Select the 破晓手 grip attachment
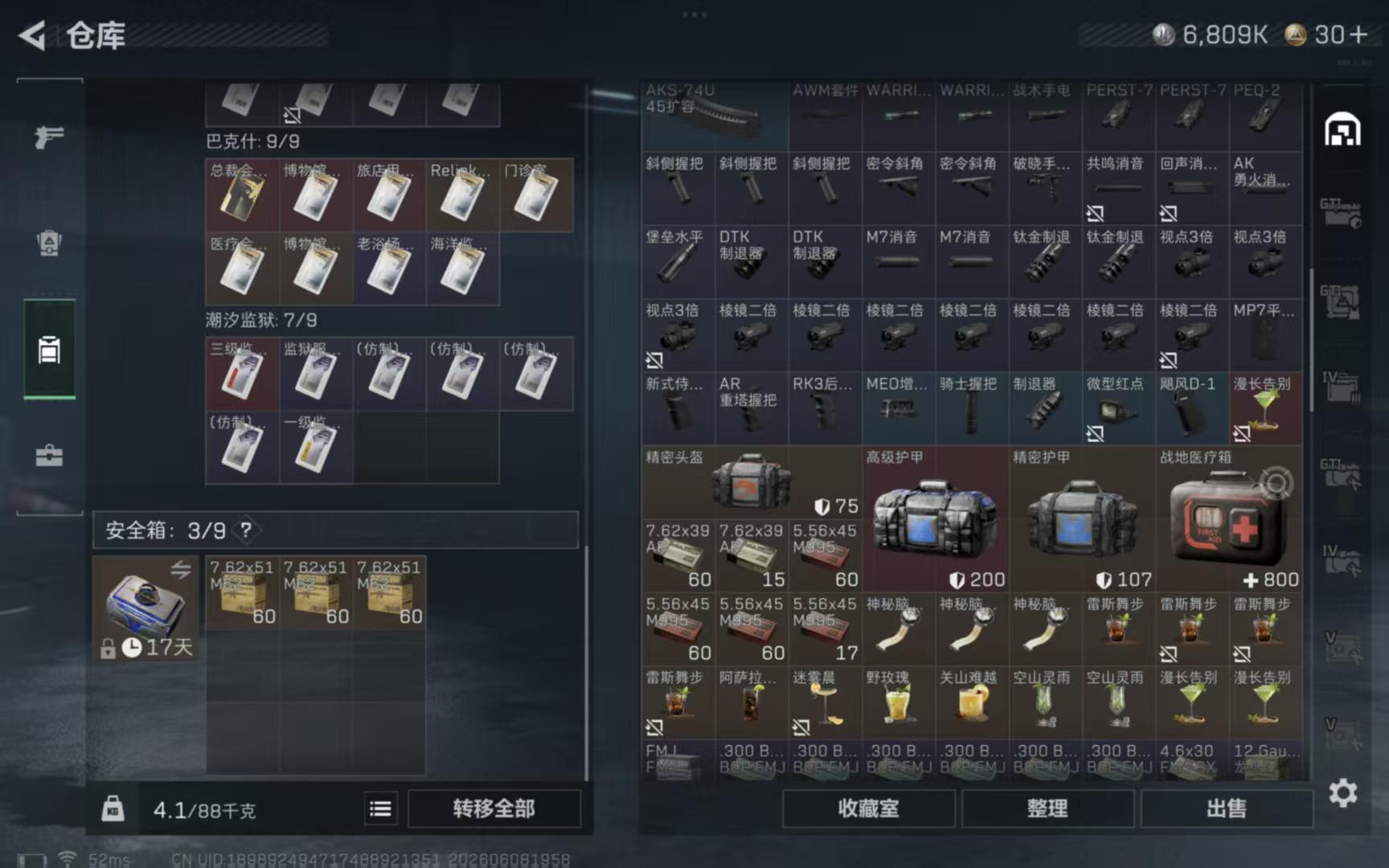Viewport: 1389px width, 868px height. click(x=1045, y=188)
